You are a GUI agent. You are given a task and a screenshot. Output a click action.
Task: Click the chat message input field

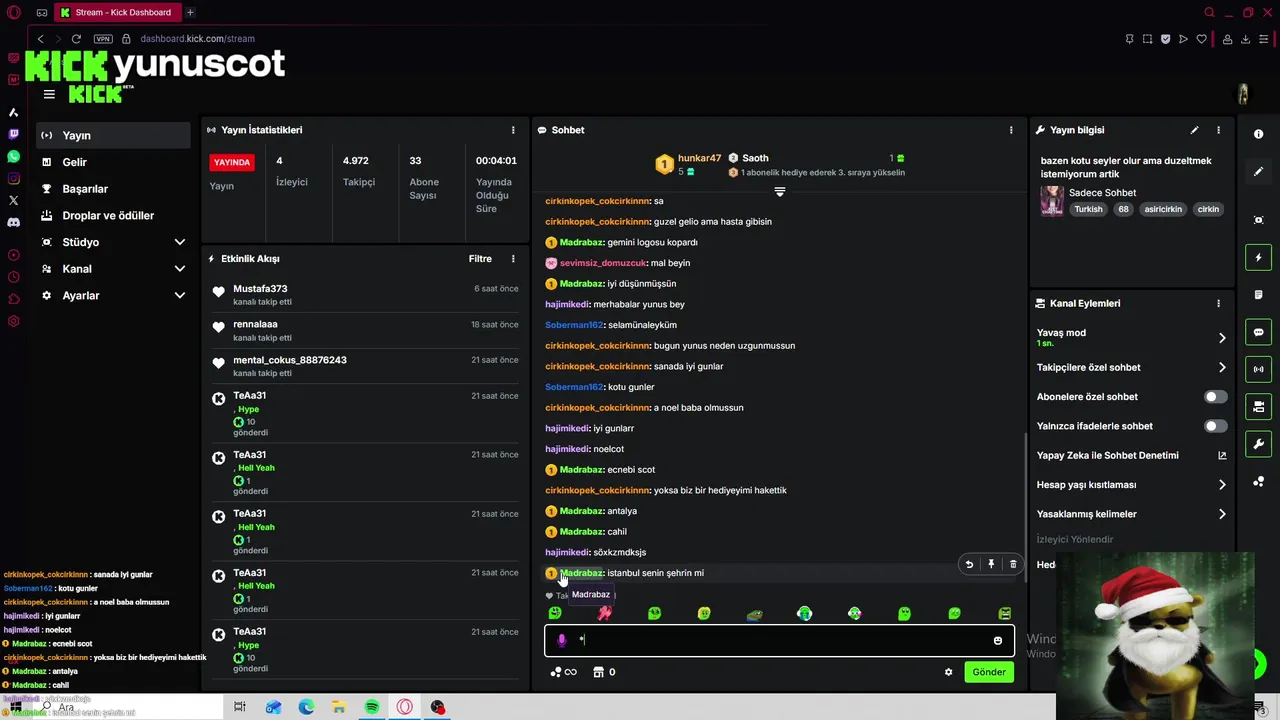point(780,641)
